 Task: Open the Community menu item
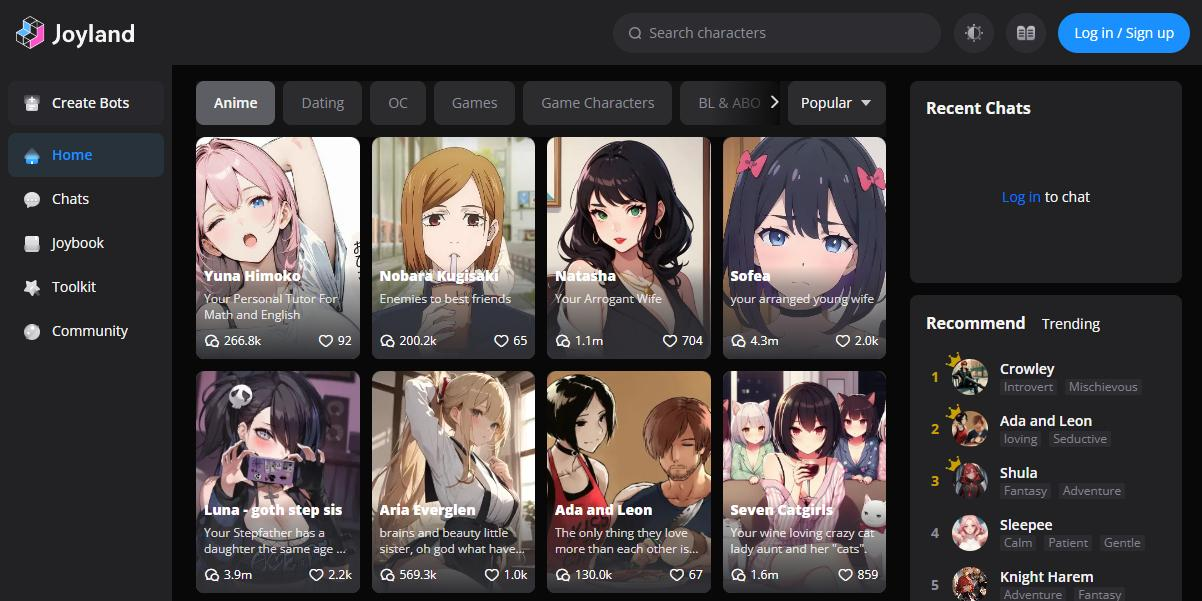86,331
